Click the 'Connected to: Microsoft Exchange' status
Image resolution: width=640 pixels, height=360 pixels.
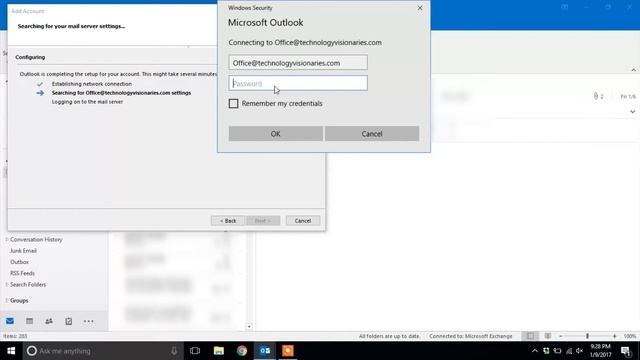tap(471, 336)
